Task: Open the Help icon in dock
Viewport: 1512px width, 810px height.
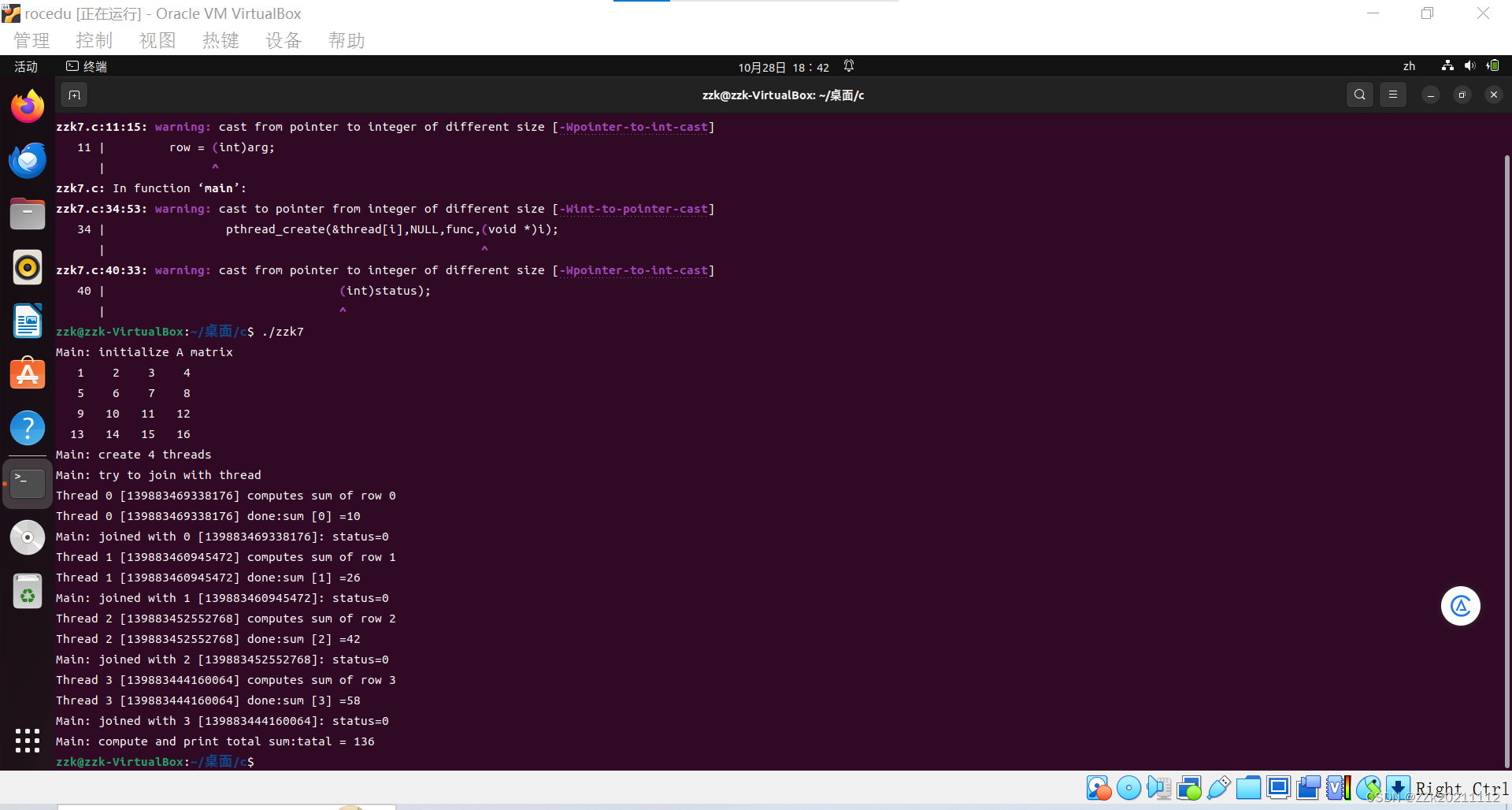Action: [x=28, y=428]
